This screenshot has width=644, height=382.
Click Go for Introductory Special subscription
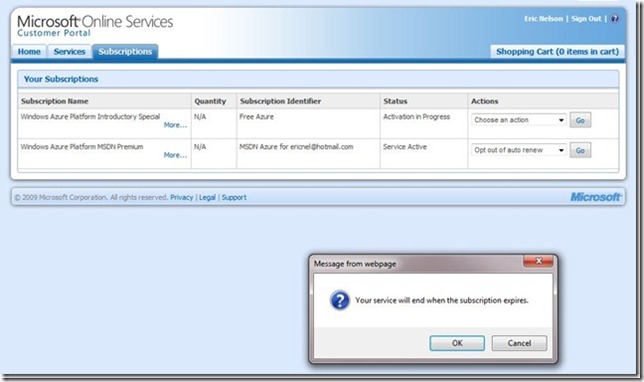(580, 120)
